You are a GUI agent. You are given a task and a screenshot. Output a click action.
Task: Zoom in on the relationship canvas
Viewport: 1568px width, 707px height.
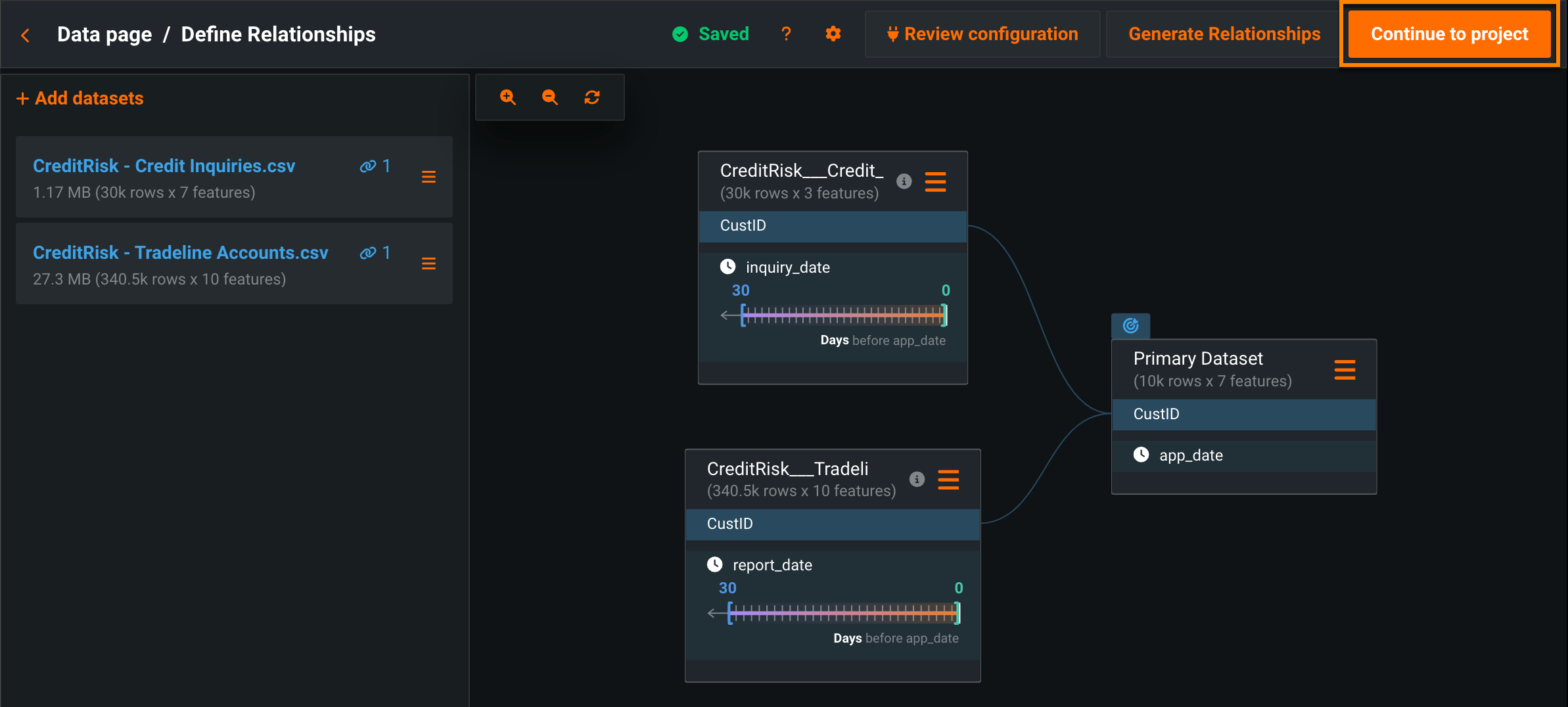[508, 97]
